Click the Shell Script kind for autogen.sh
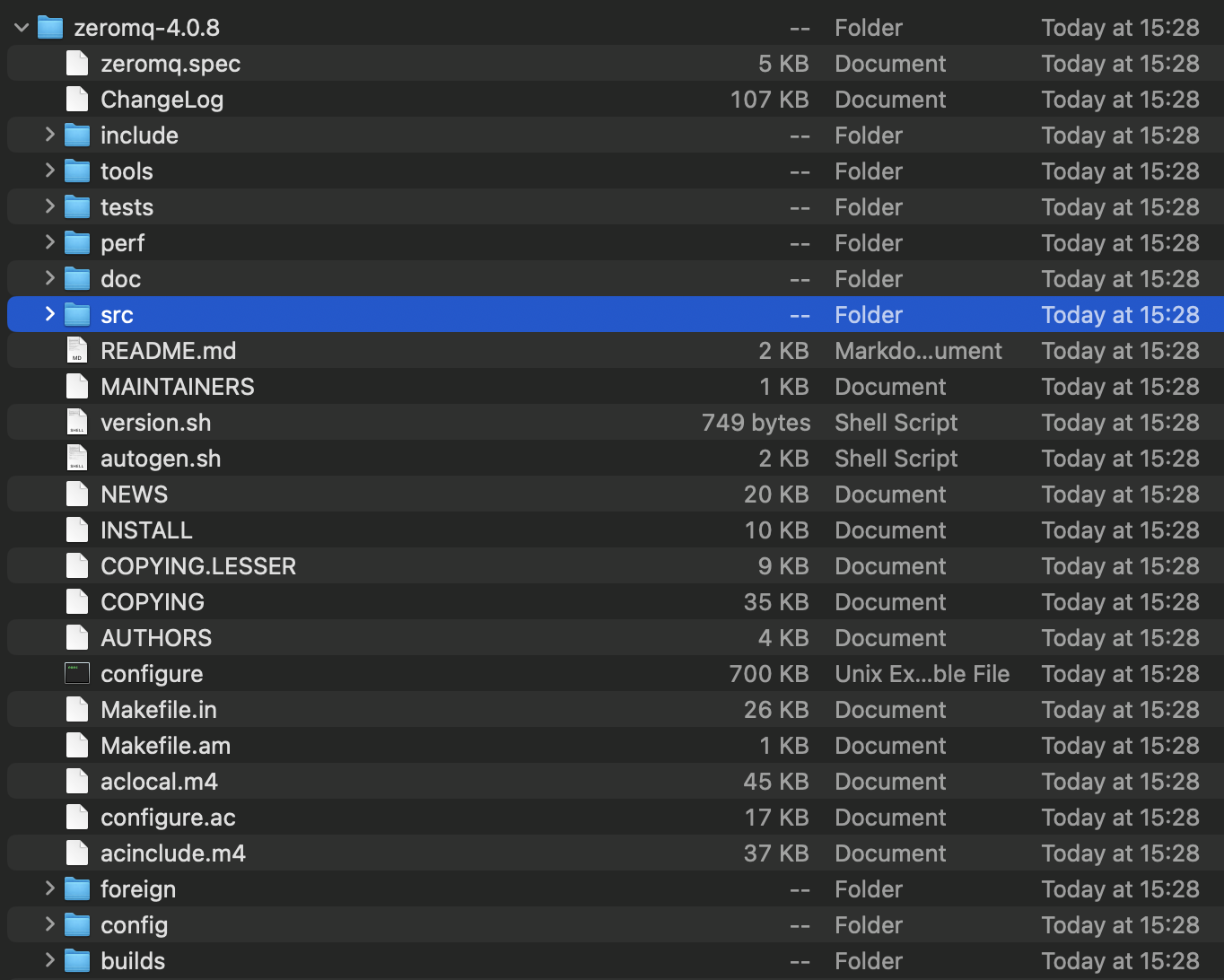The image size is (1224, 980). 896,459
